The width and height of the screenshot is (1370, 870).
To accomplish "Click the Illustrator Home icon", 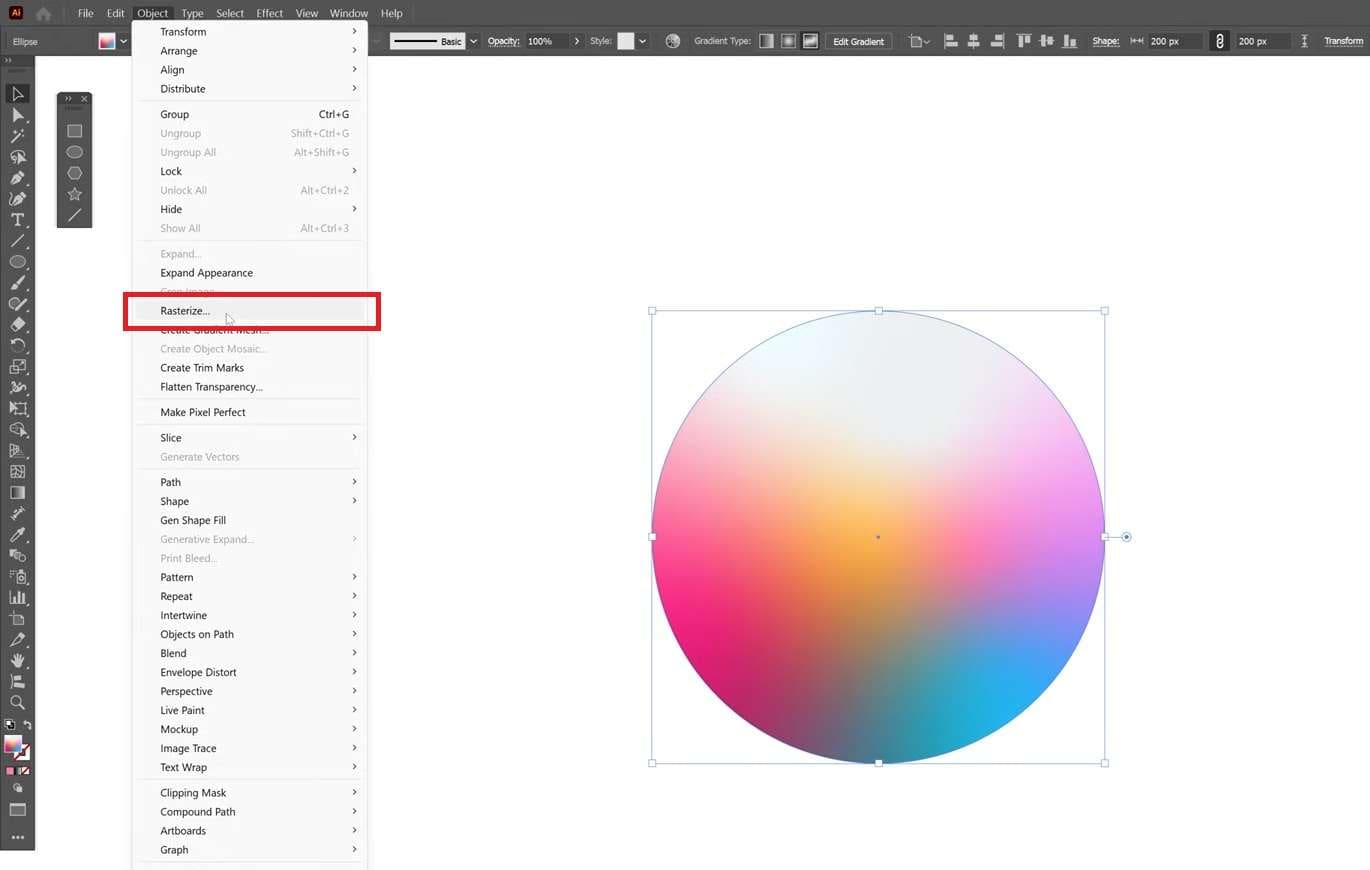I will click(x=43, y=14).
